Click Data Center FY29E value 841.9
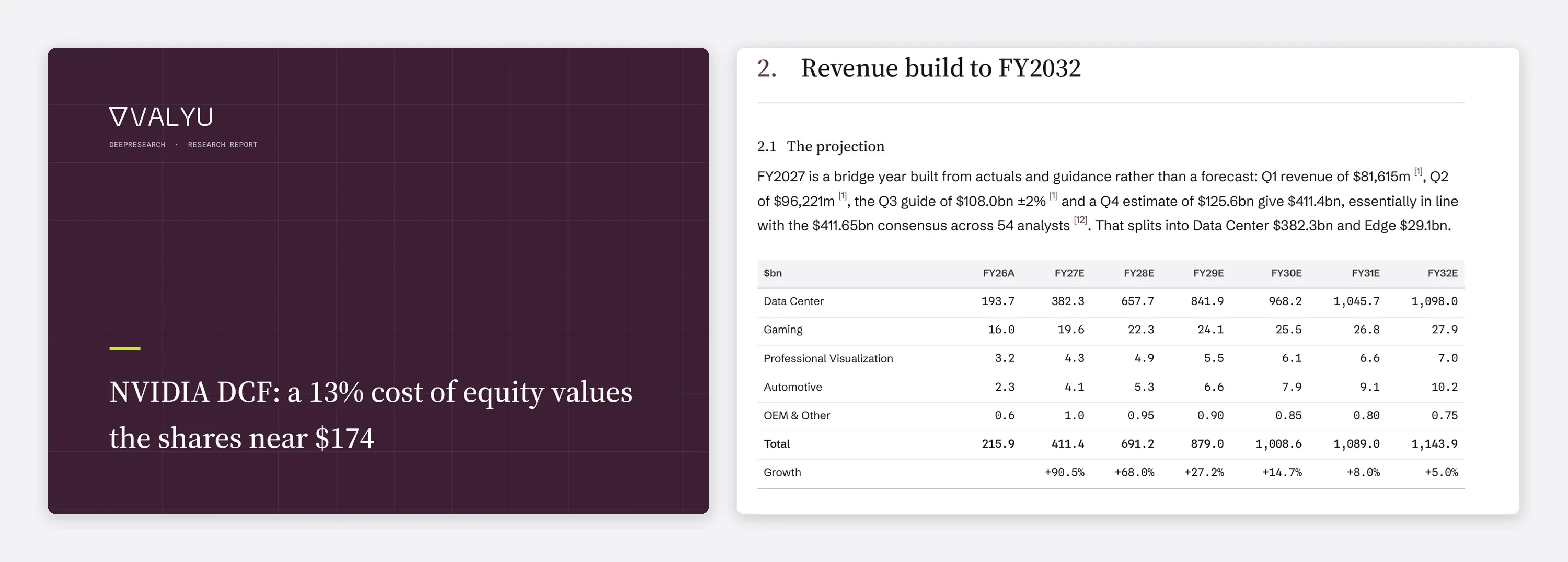This screenshot has height=562, width=1568. click(1207, 301)
